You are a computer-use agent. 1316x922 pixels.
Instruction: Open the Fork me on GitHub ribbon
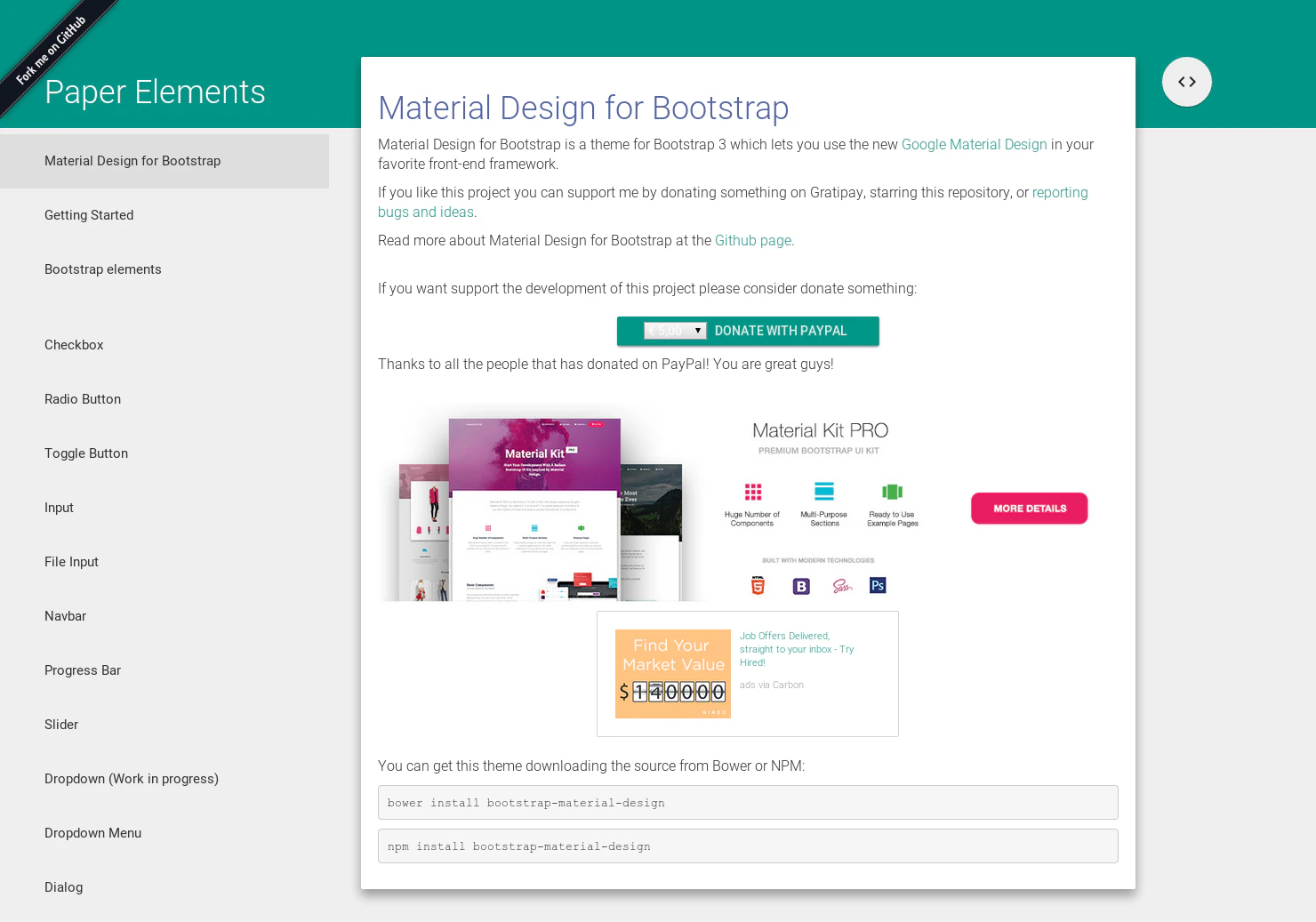pos(51,51)
